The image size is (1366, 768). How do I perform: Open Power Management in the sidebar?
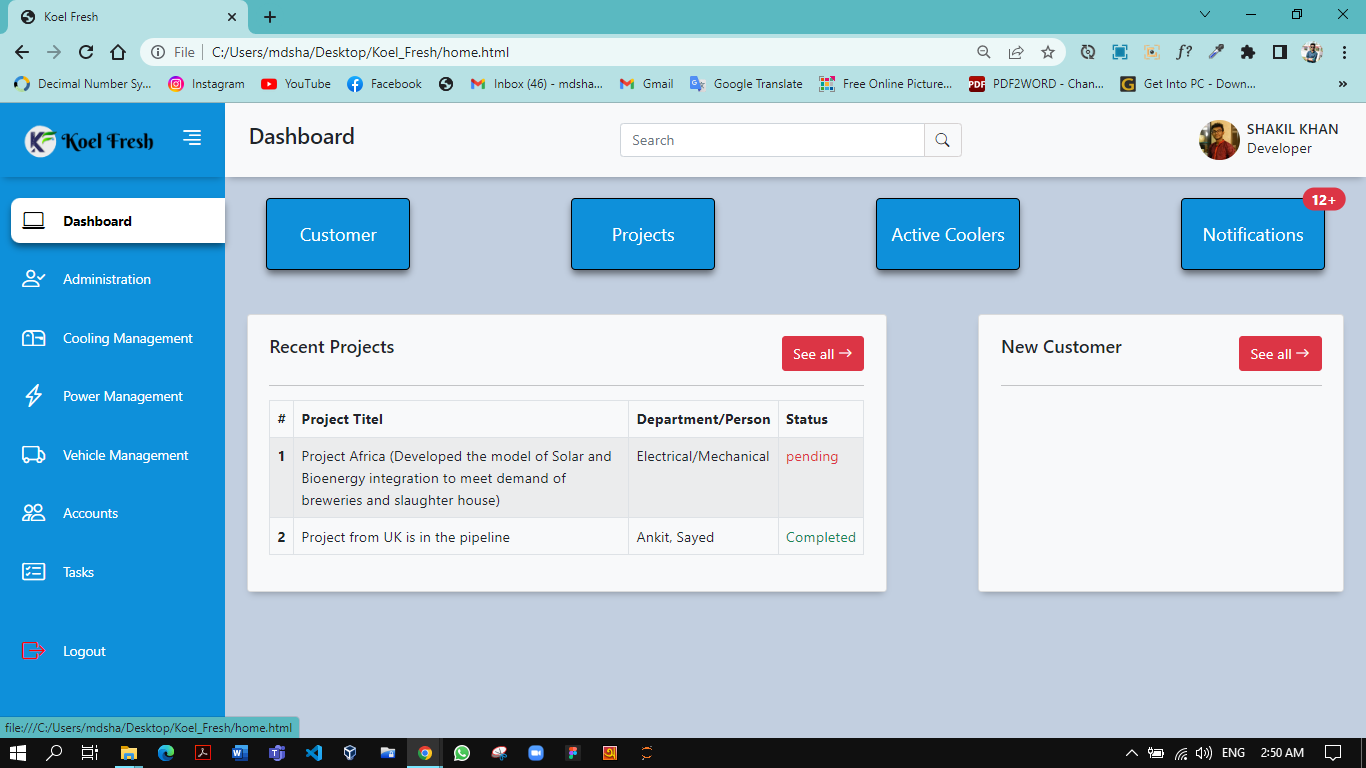(122, 396)
